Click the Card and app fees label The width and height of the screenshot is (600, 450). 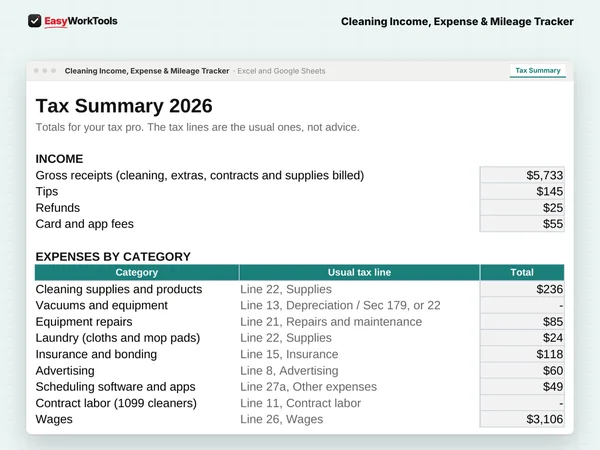click(x=85, y=224)
